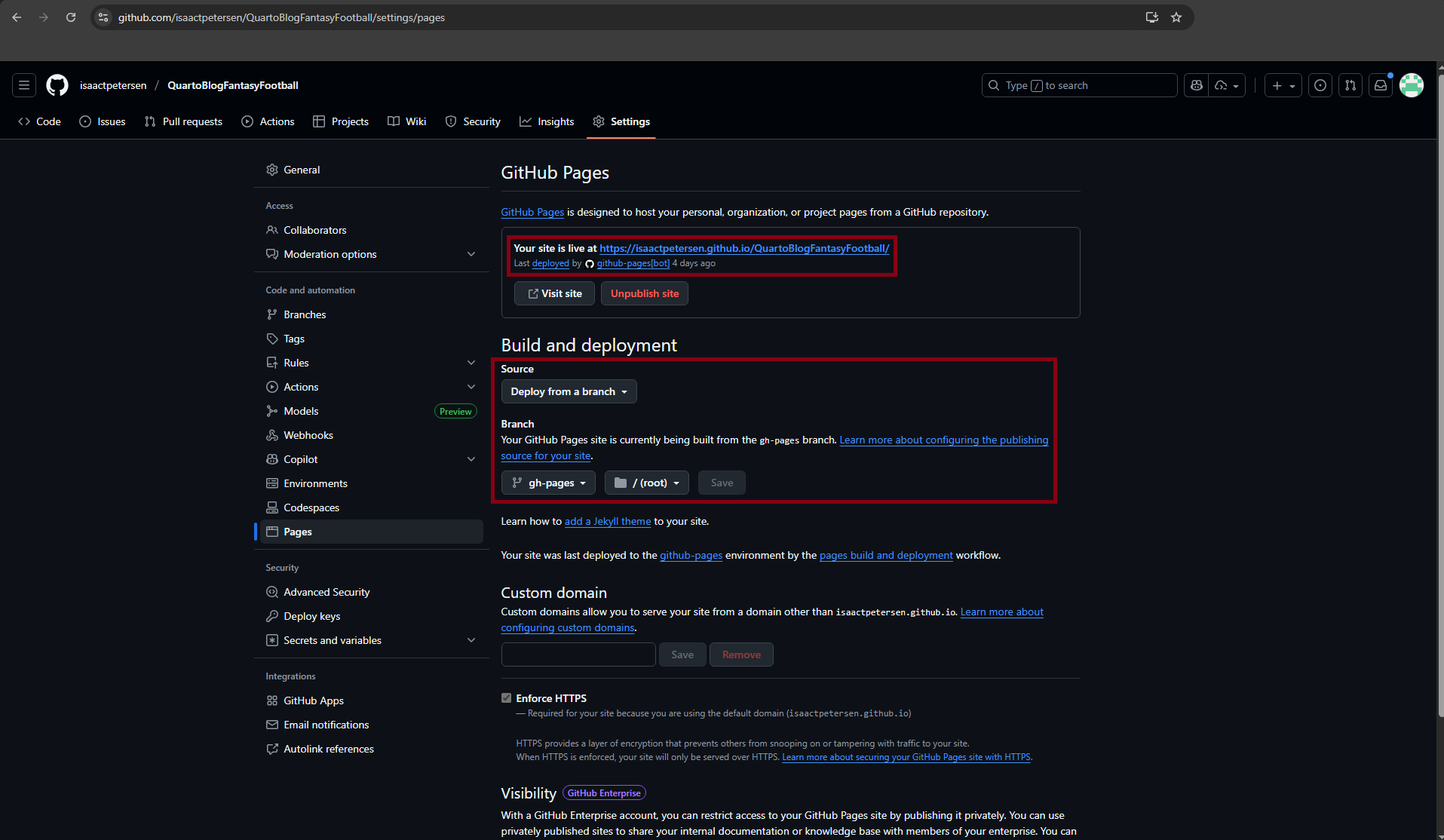Reload the page in browser

pos(71,17)
